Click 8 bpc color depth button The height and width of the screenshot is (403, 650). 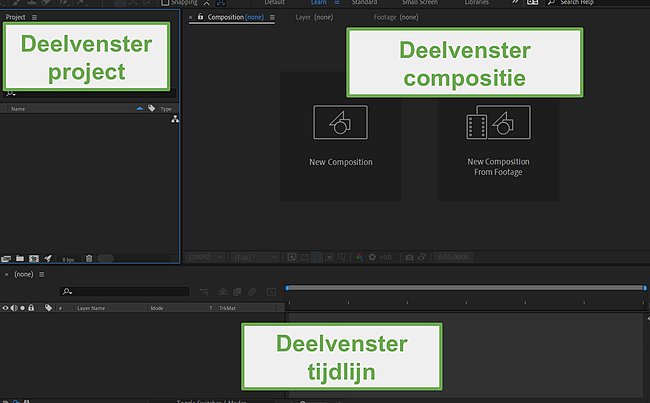(x=68, y=260)
